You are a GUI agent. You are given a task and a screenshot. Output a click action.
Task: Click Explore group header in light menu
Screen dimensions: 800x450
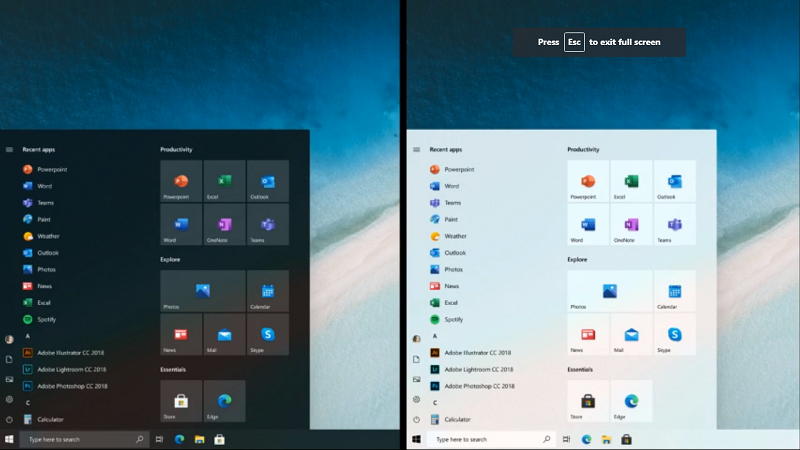coord(577,259)
